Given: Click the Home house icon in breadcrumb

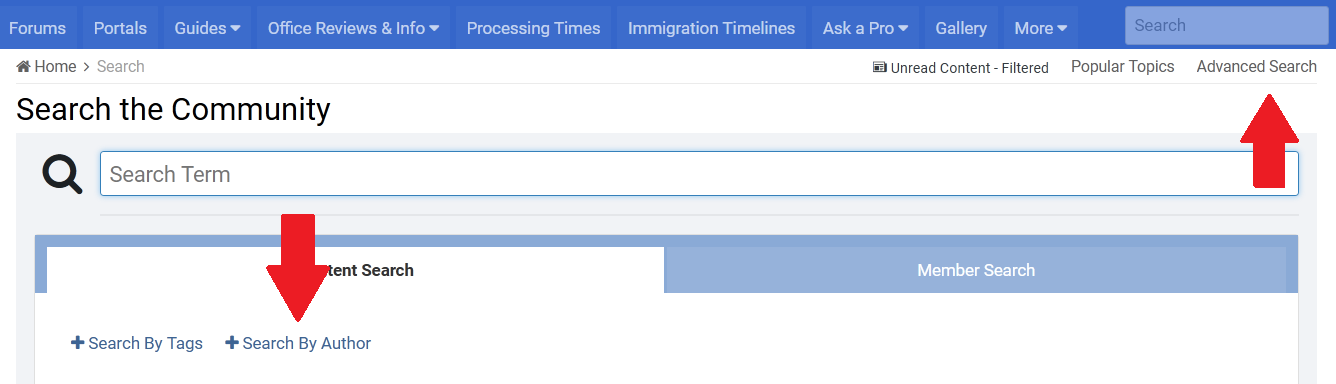Looking at the screenshot, I should [x=23, y=66].
